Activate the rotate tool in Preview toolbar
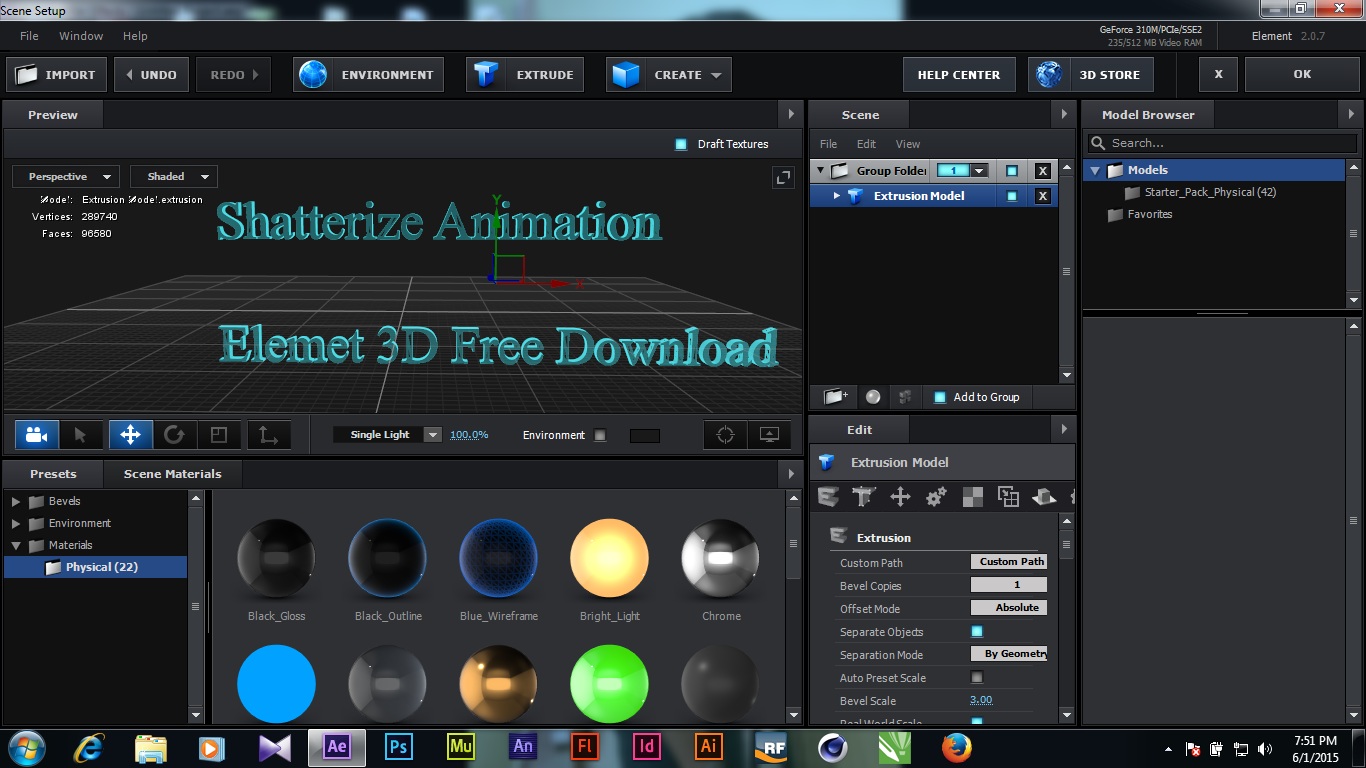The height and width of the screenshot is (768, 1366). [174, 435]
